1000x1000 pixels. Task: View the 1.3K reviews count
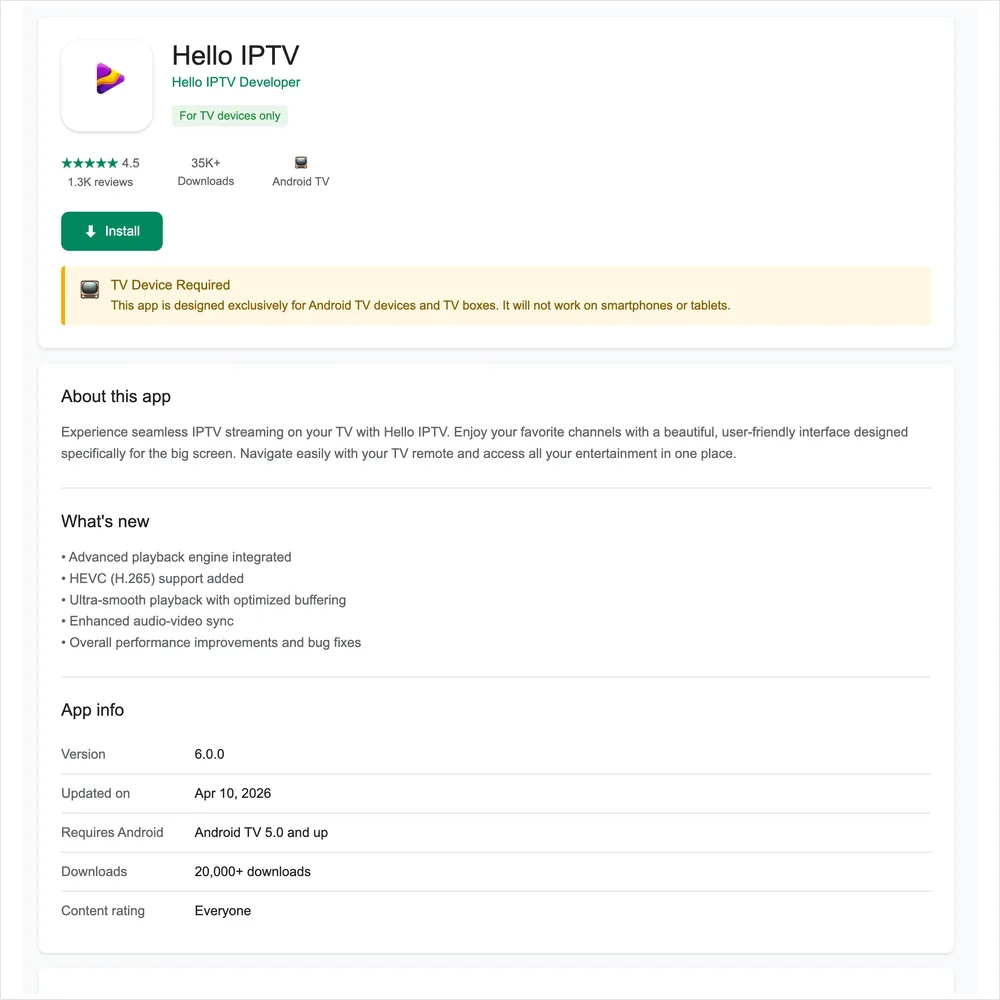[100, 182]
